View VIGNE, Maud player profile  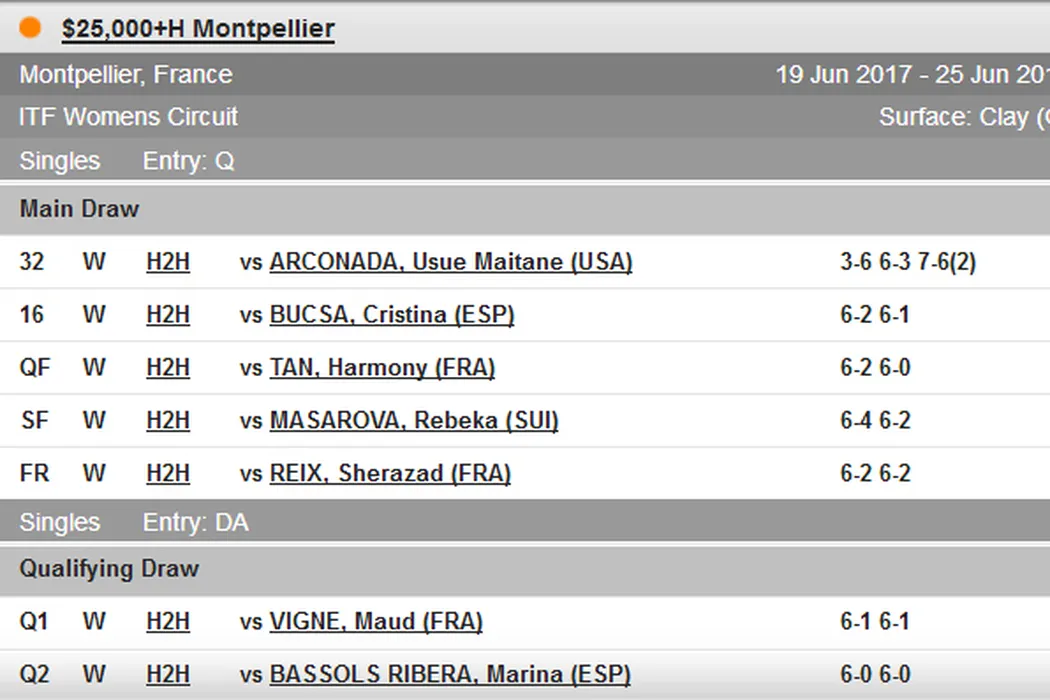376,622
